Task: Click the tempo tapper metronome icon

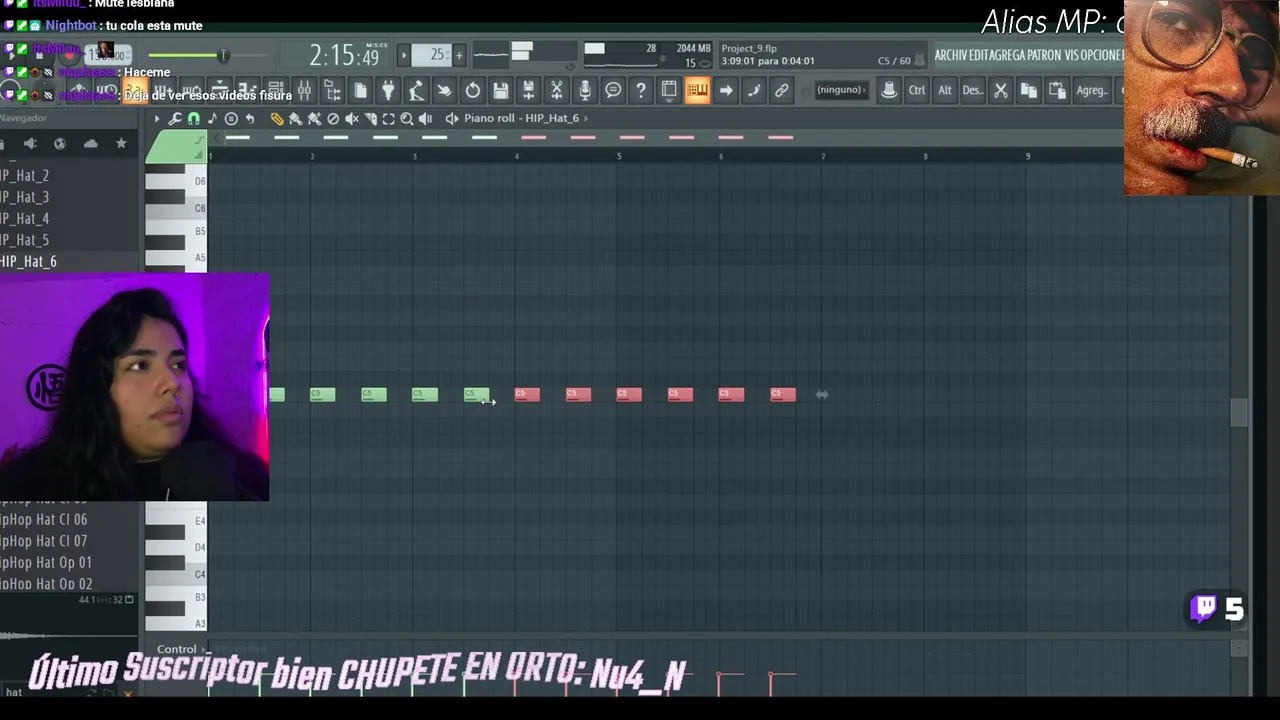Action: point(416,91)
